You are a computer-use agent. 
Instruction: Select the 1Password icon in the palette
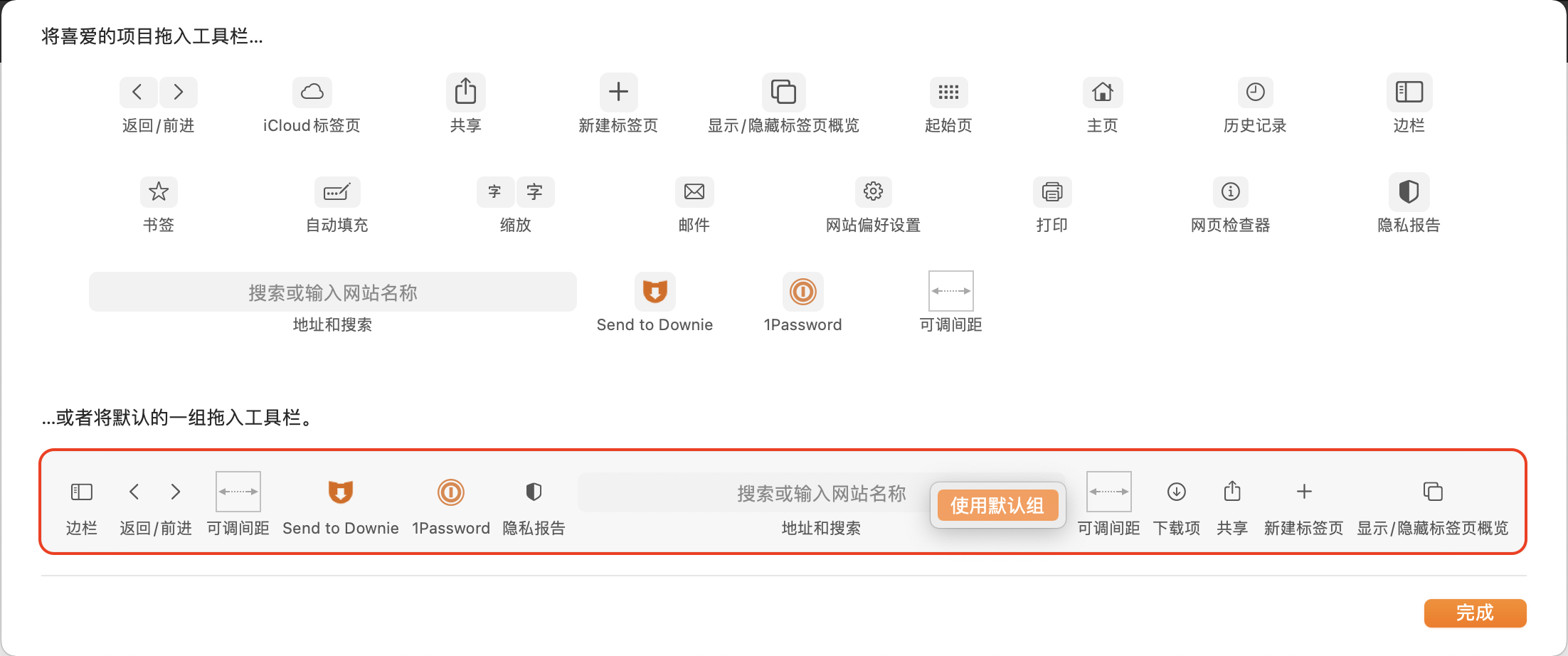pos(802,292)
